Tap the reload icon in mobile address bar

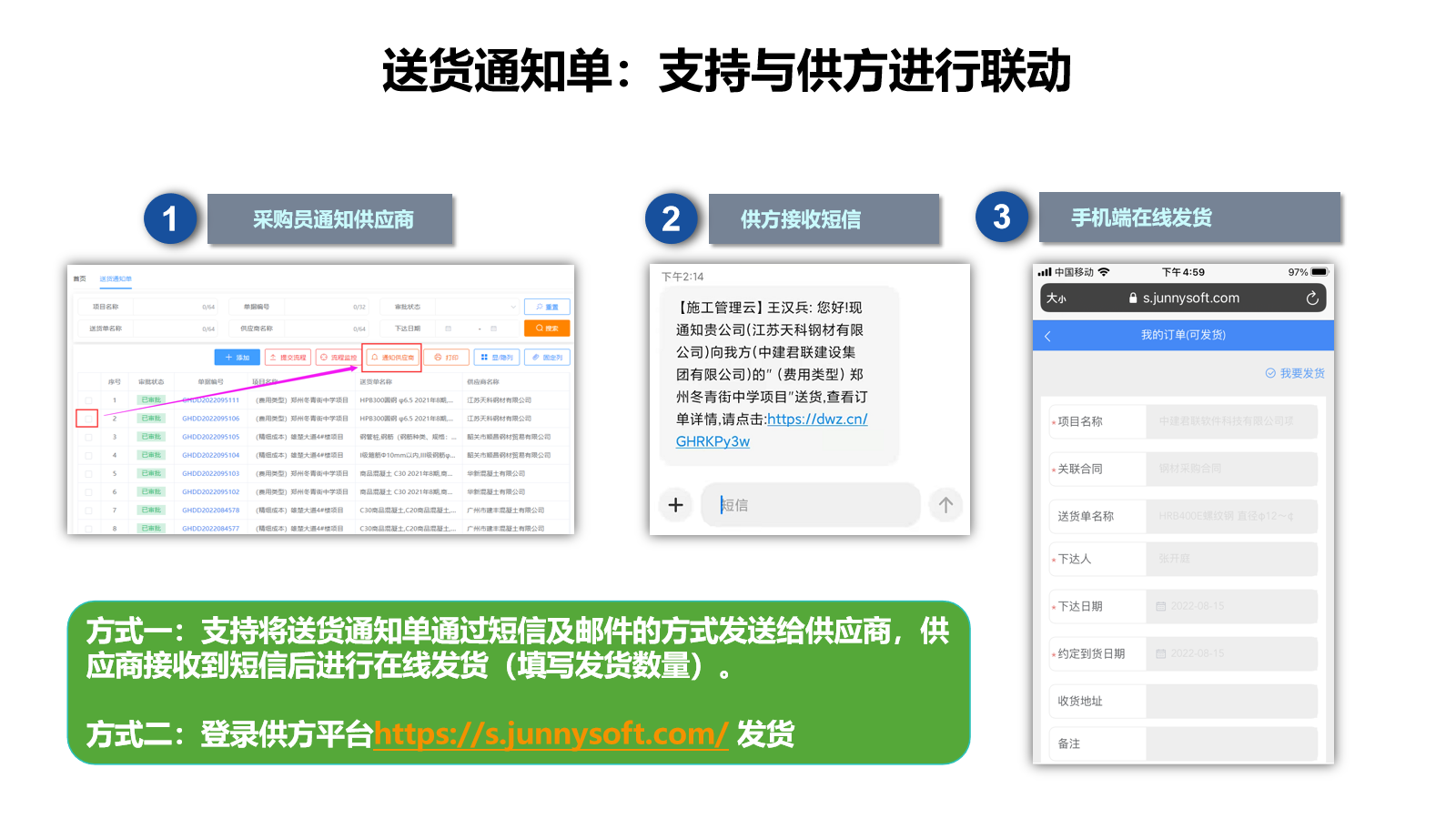1311,298
